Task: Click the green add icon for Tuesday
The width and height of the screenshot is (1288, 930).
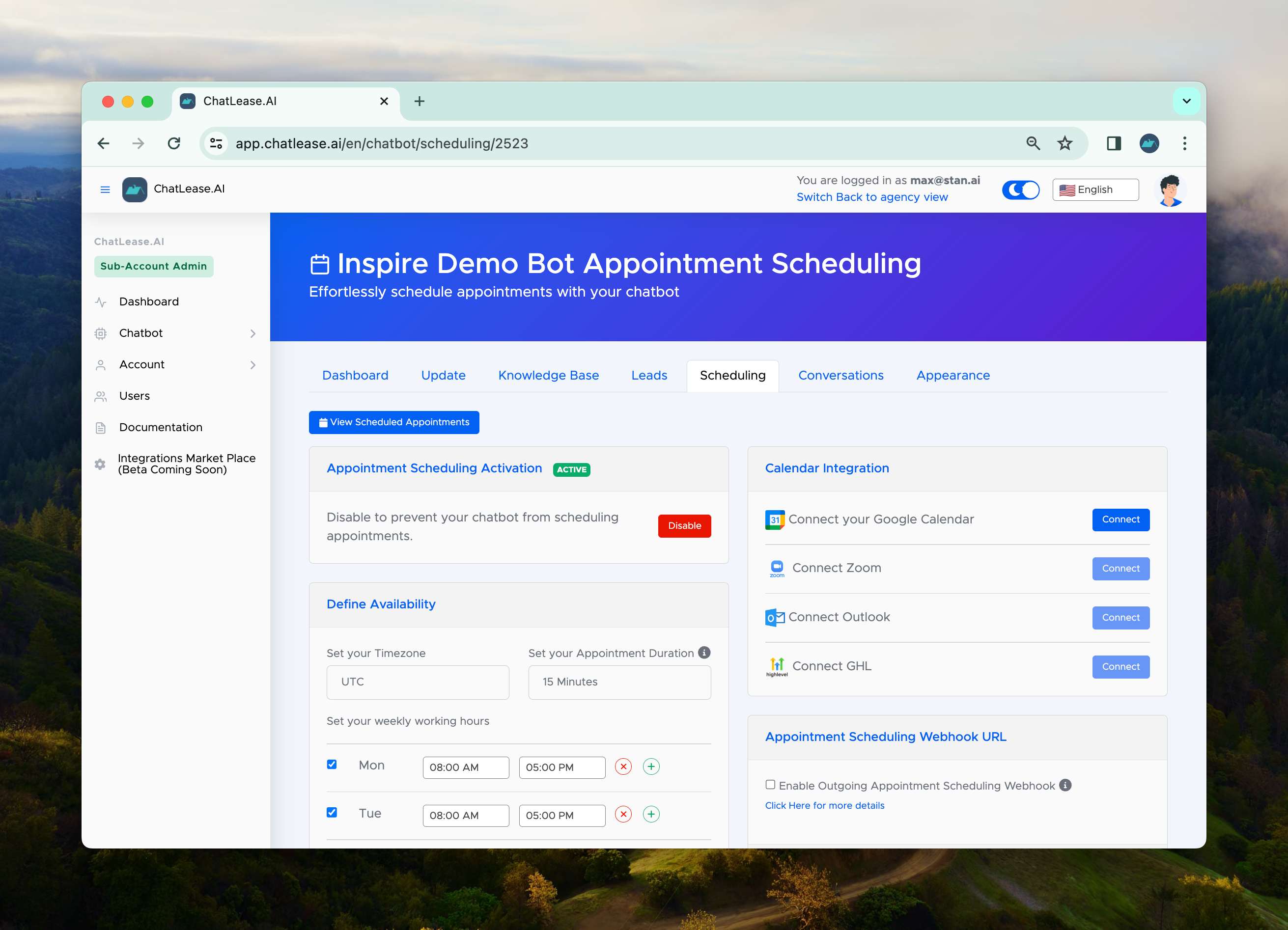Action: point(651,814)
